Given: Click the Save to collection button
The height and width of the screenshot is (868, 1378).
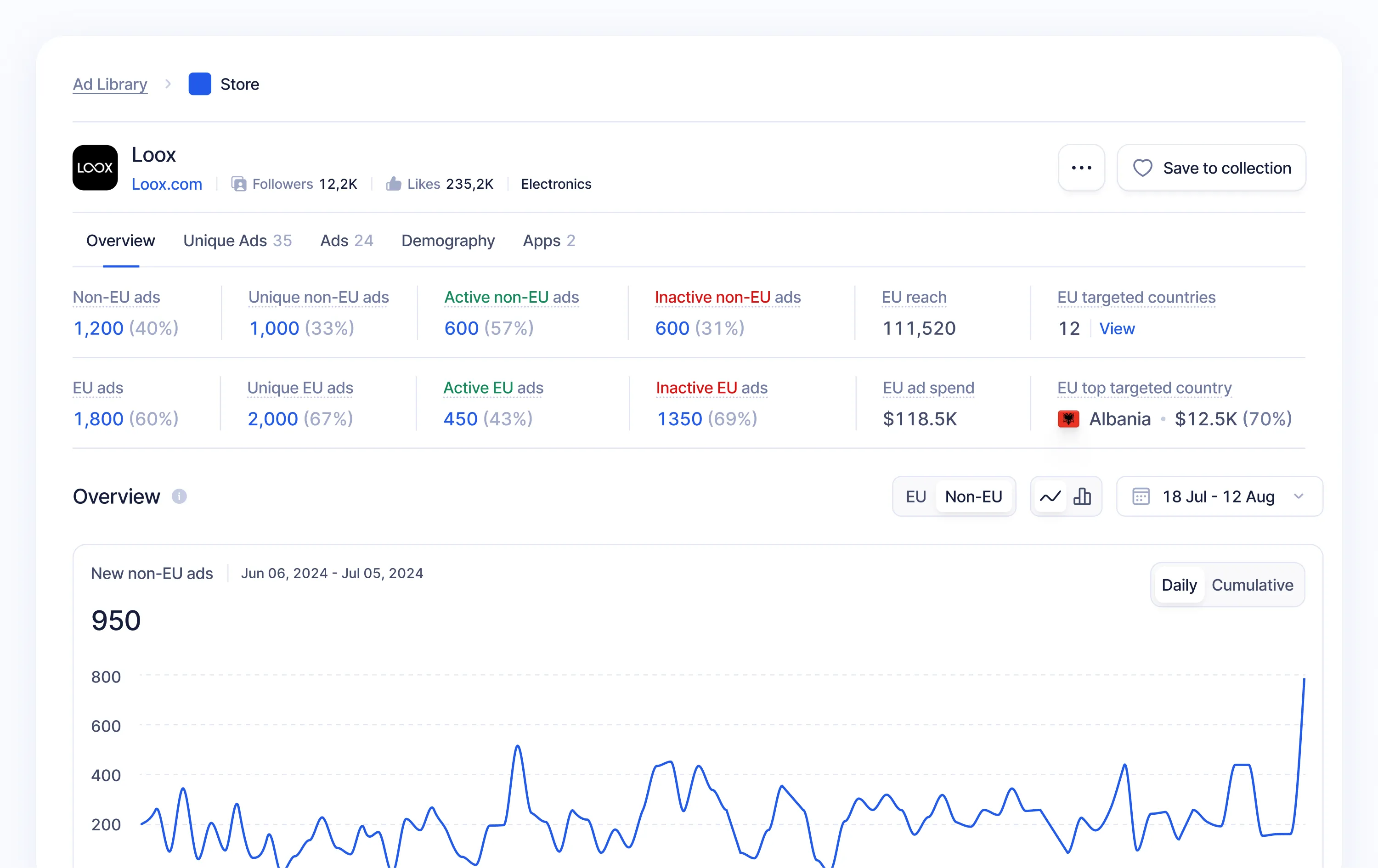Looking at the screenshot, I should [x=1211, y=168].
